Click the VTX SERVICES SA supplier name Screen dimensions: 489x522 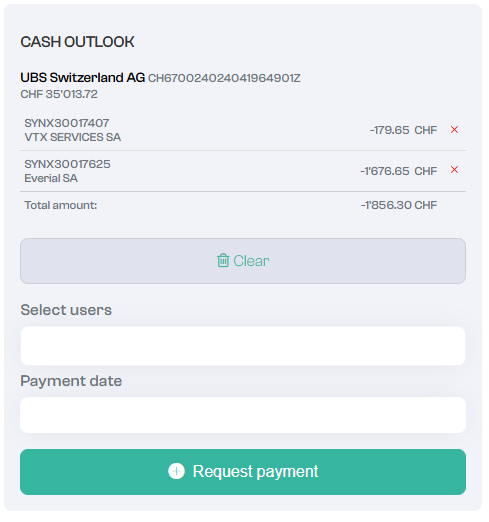click(x=73, y=137)
